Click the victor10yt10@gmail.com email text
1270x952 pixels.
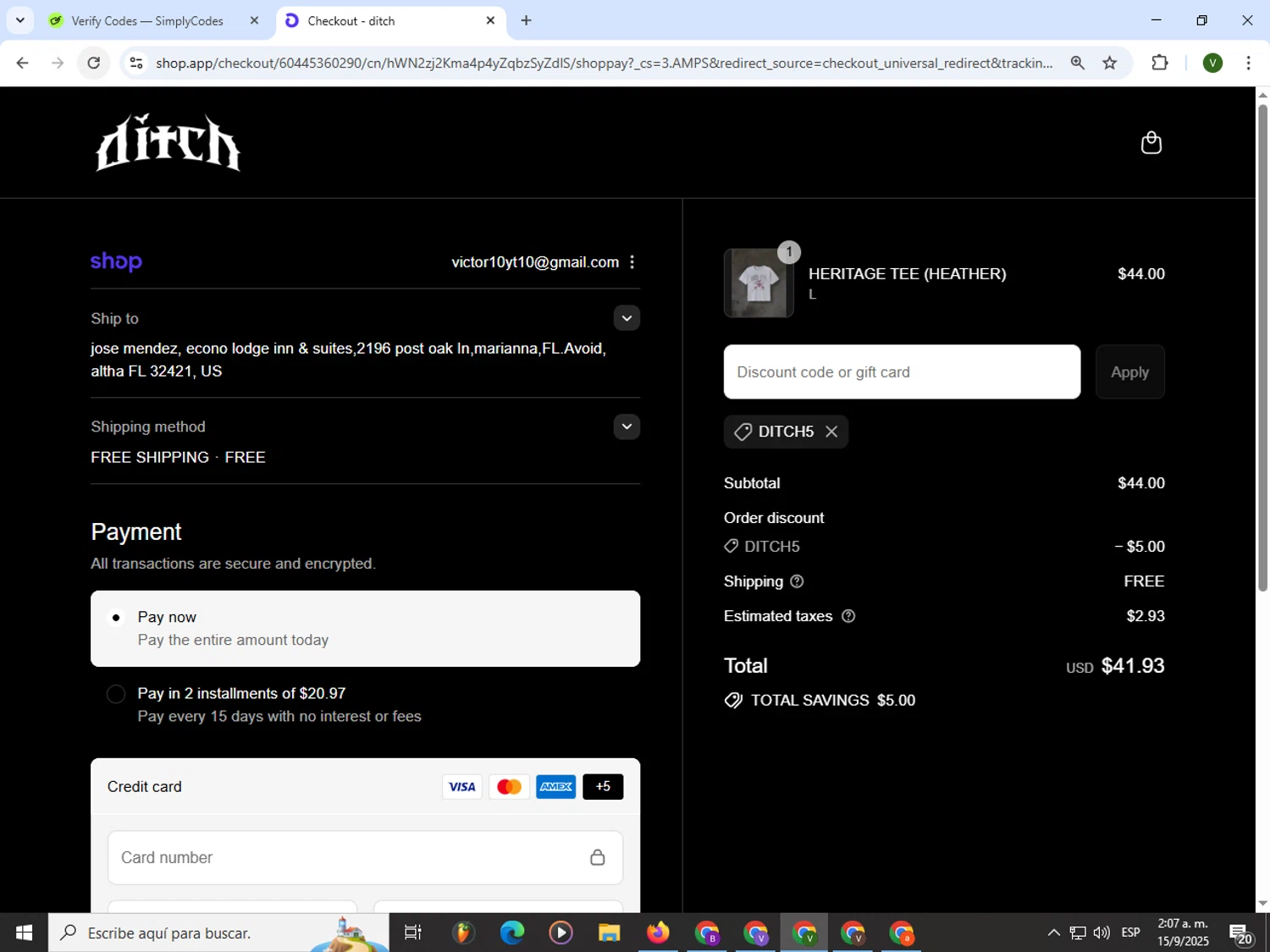coord(535,262)
